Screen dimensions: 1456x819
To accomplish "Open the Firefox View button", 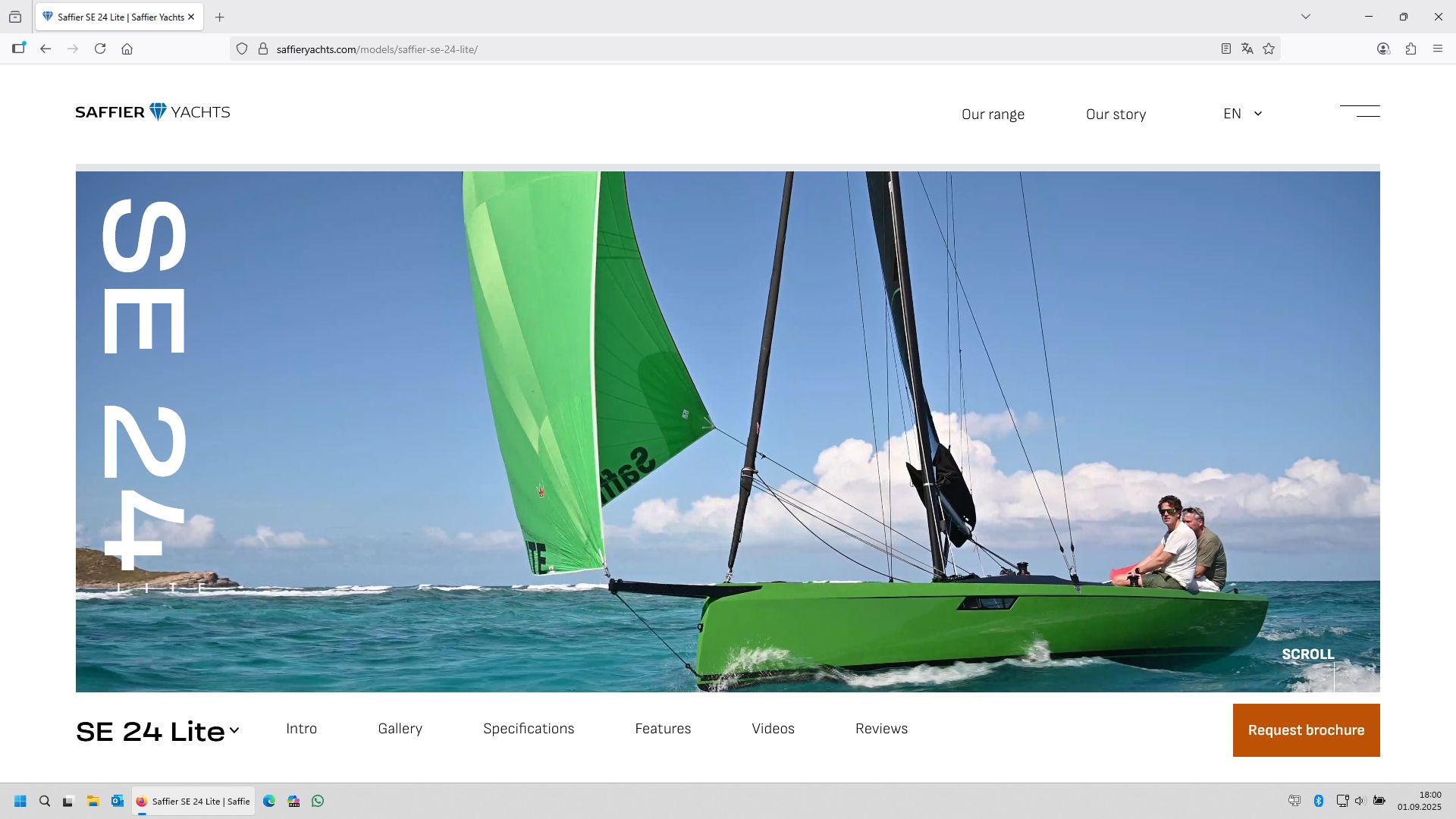I will click(x=15, y=17).
